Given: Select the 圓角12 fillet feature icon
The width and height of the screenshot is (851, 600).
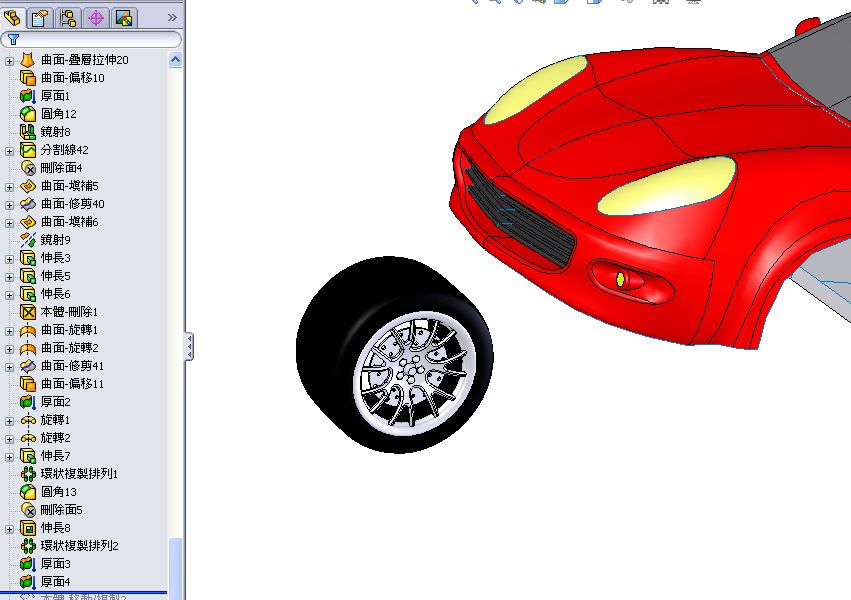Looking at the screenshot, I should click(27, 113).
